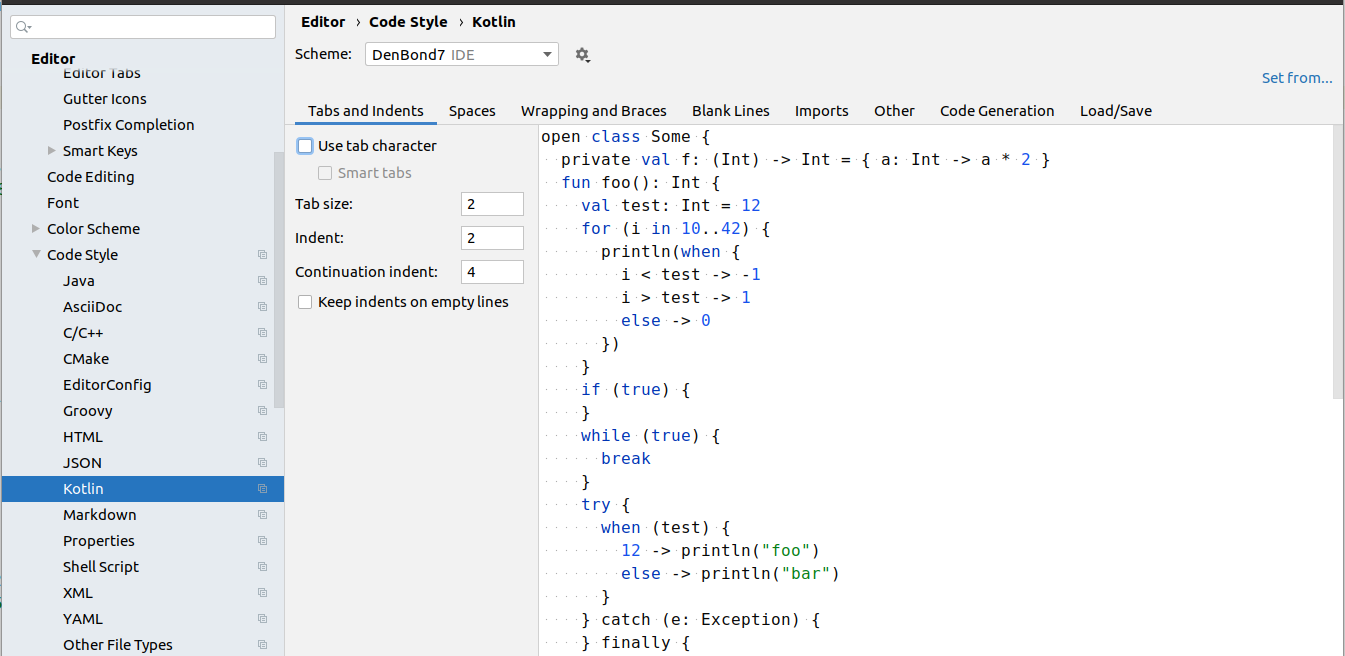The width and height of the screenshot is (1345, 656).
Task: Click the per-project icon beside Groovy
Action: (x=262, y=411)
